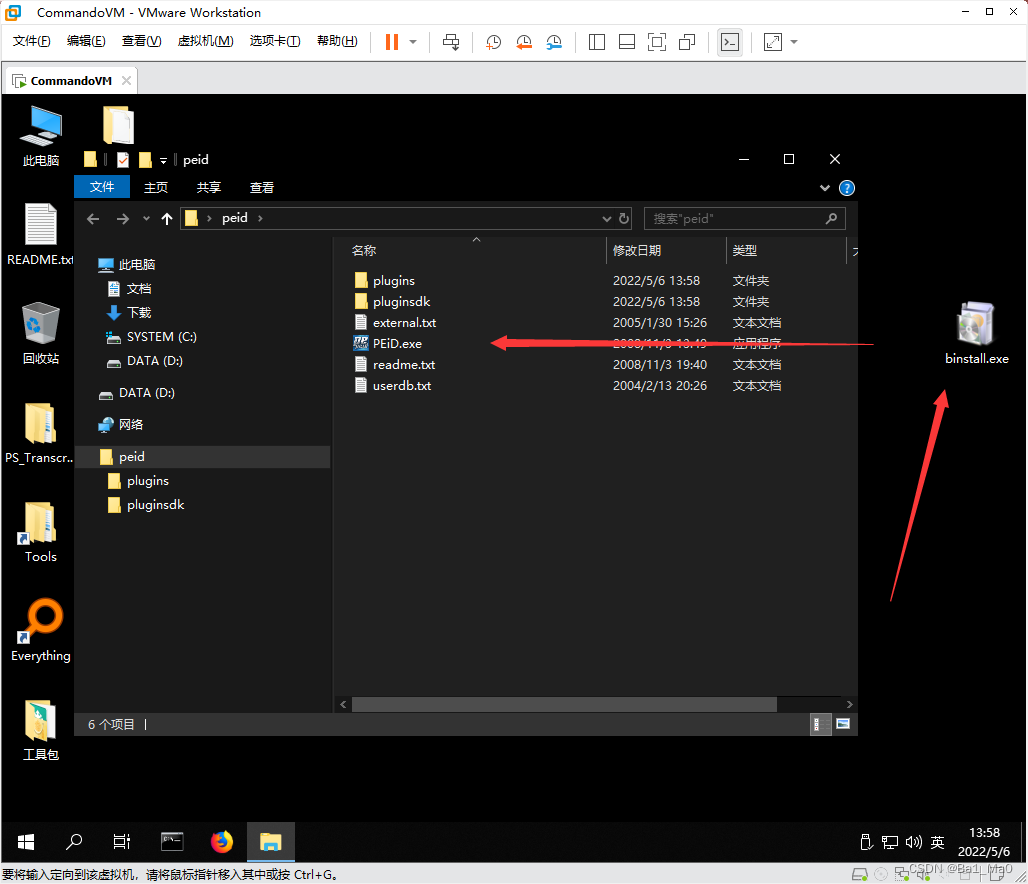Switch to details view layout button

[x=820, y=724]
